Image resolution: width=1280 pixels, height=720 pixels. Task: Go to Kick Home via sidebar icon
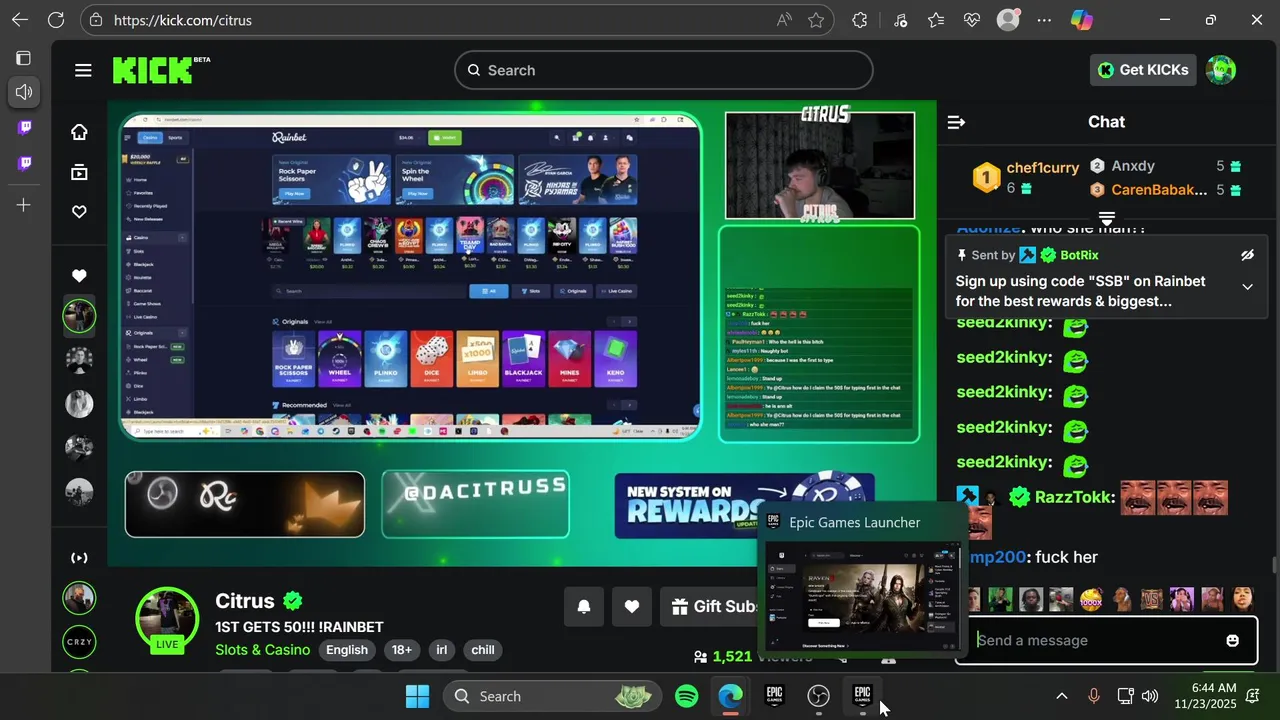click(x=79, y=132)
